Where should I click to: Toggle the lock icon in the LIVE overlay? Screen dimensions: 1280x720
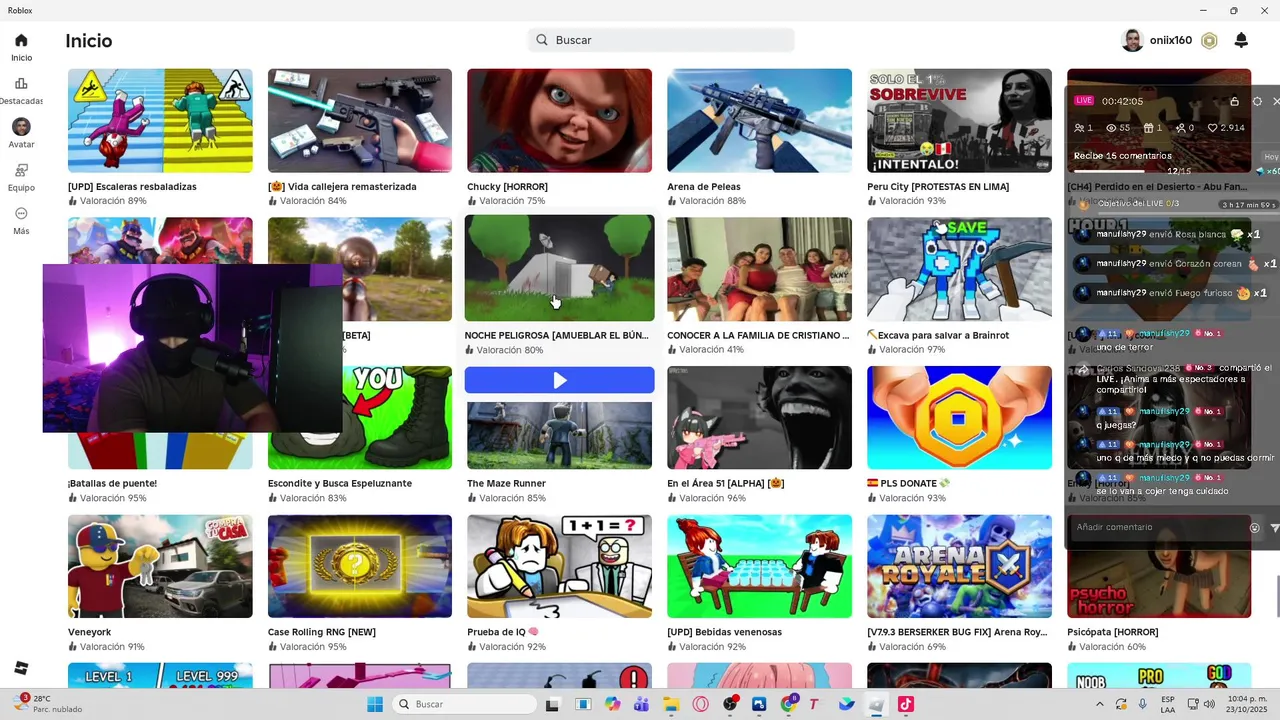tap(1234, 101)
